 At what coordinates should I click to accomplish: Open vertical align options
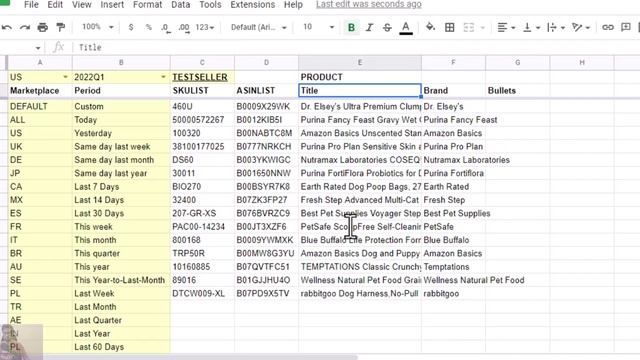click(x=531, y=27)
